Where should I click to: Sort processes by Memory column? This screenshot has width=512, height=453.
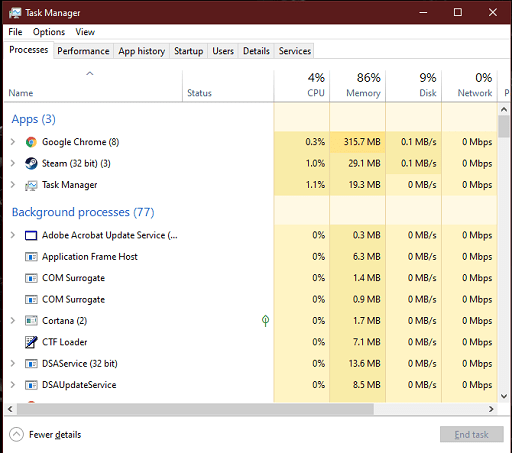tap(358, 86)
